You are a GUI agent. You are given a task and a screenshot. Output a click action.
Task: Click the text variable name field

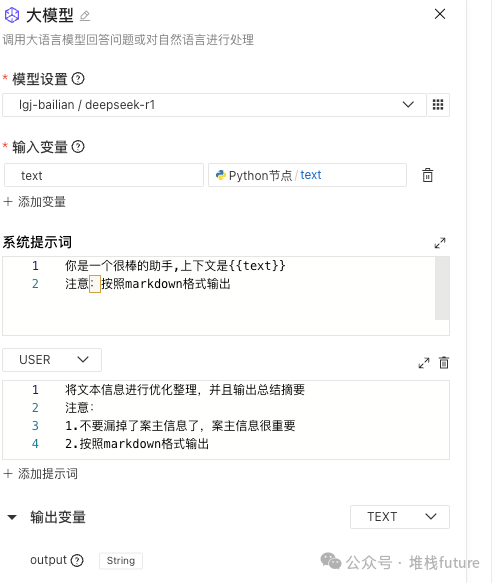pyautogui.click(x=104, y=175)
